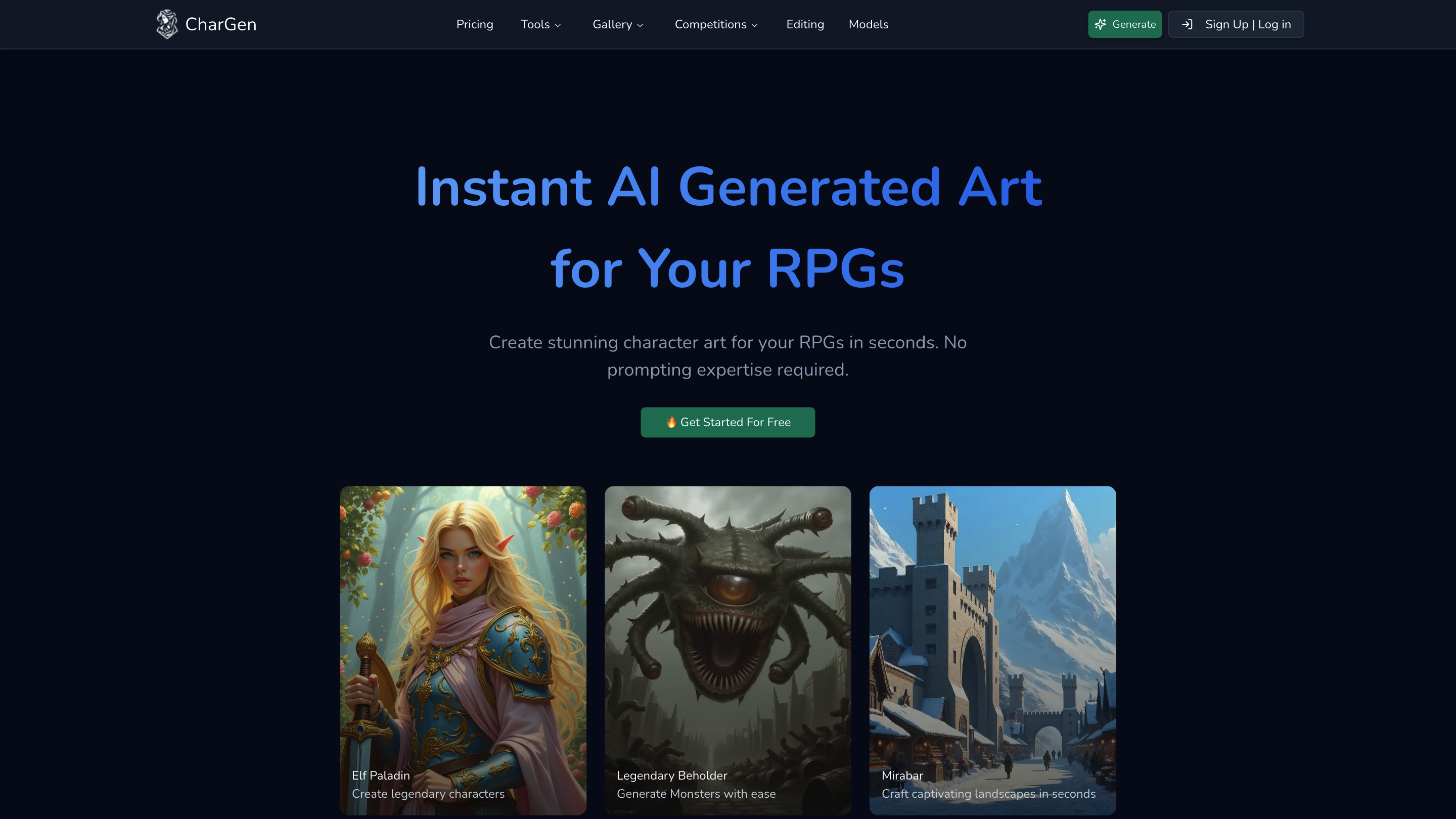Go to the Models page
This screenshot has height=819, width=1456.
868,24
